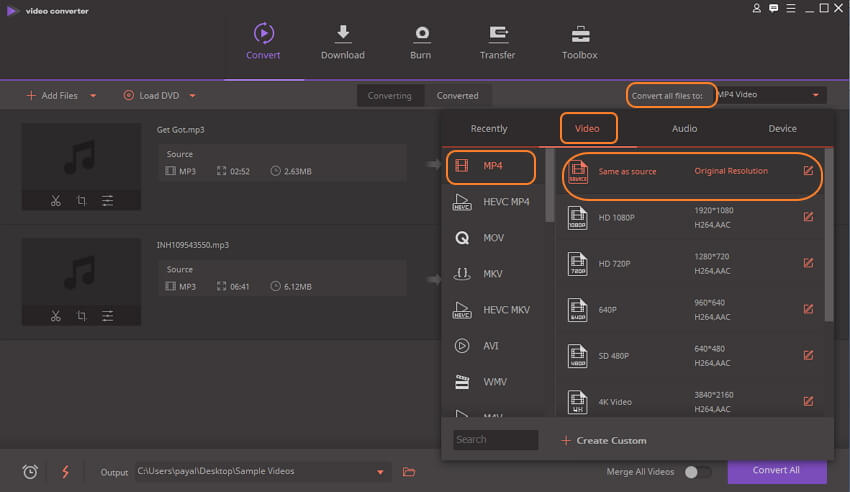Click the Convert All button
Screen dimensions: 850x492
[776, 471]
